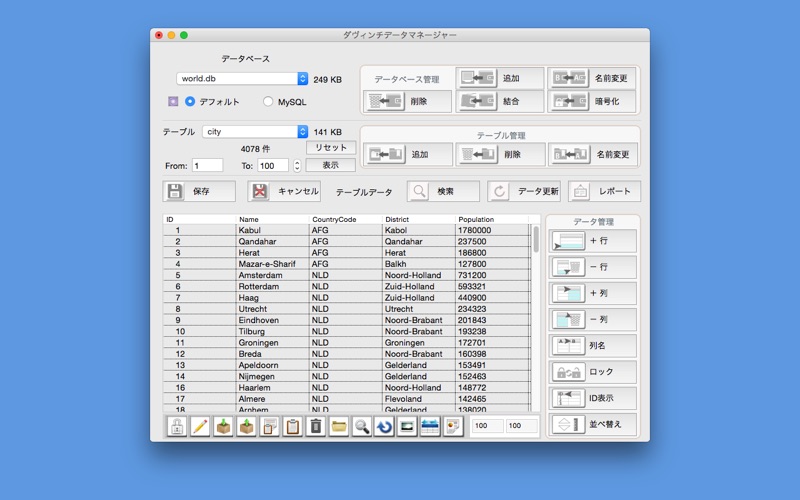Image resolution: width=800 pixels, height=500 pixels.
Task: Open the レポート report button
Action: [605, 191]
